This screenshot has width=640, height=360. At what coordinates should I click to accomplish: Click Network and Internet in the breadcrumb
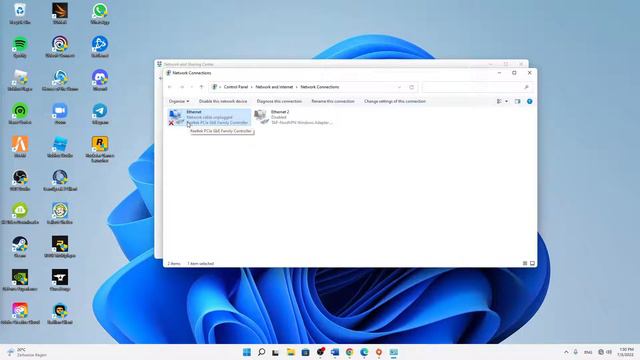pos(274,87)
